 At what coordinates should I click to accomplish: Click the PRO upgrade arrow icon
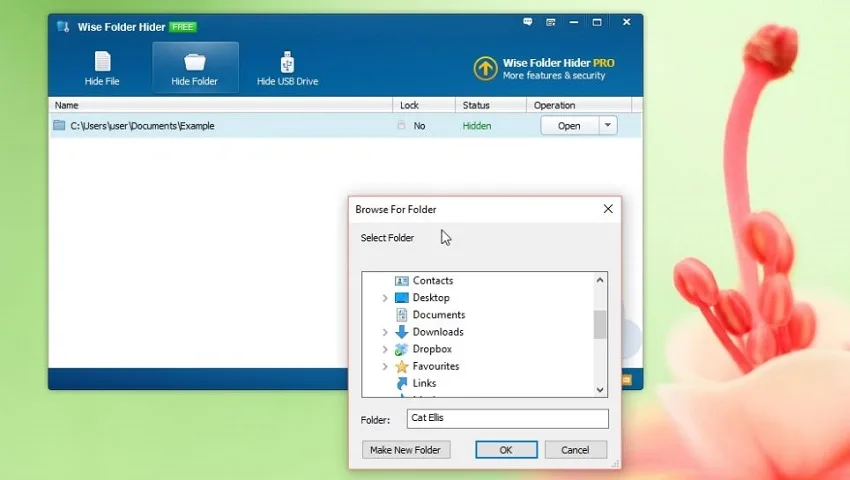tap(485, 69)
